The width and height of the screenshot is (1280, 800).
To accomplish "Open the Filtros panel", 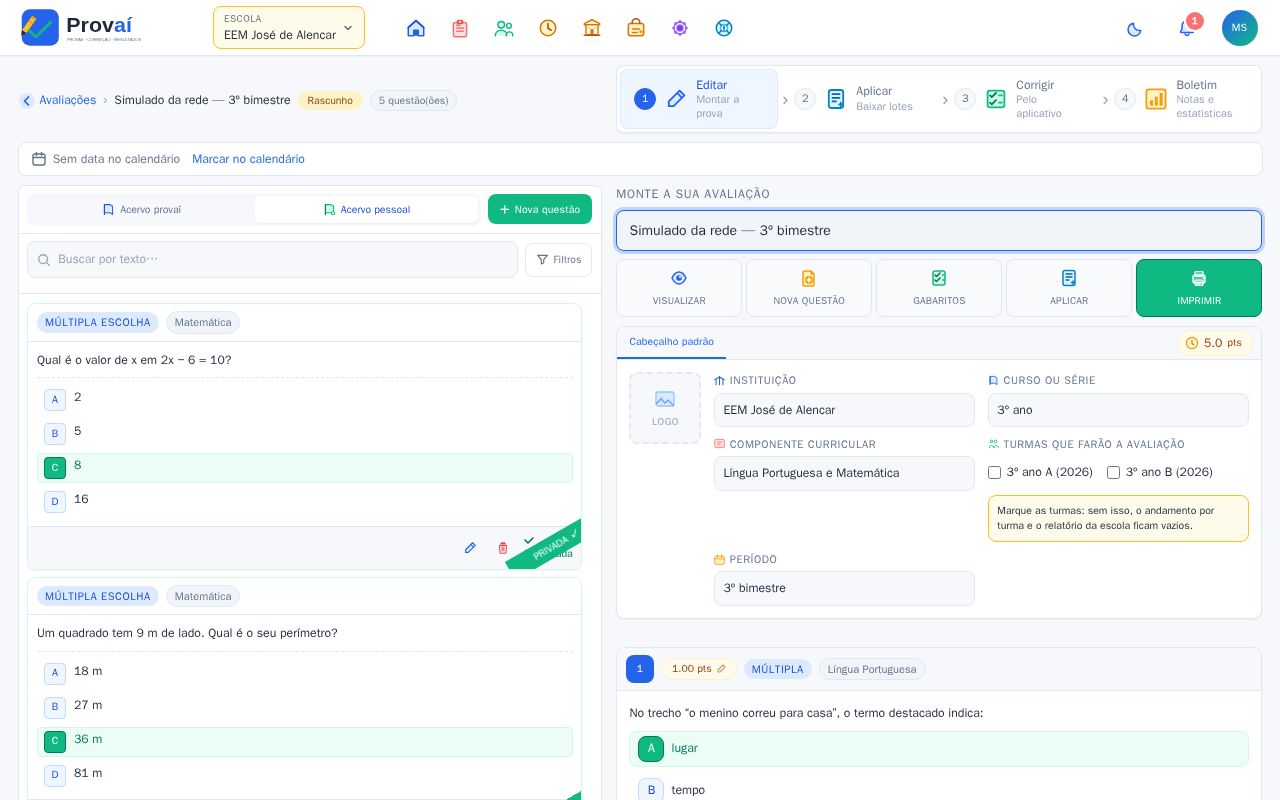I will pos(558,260).
